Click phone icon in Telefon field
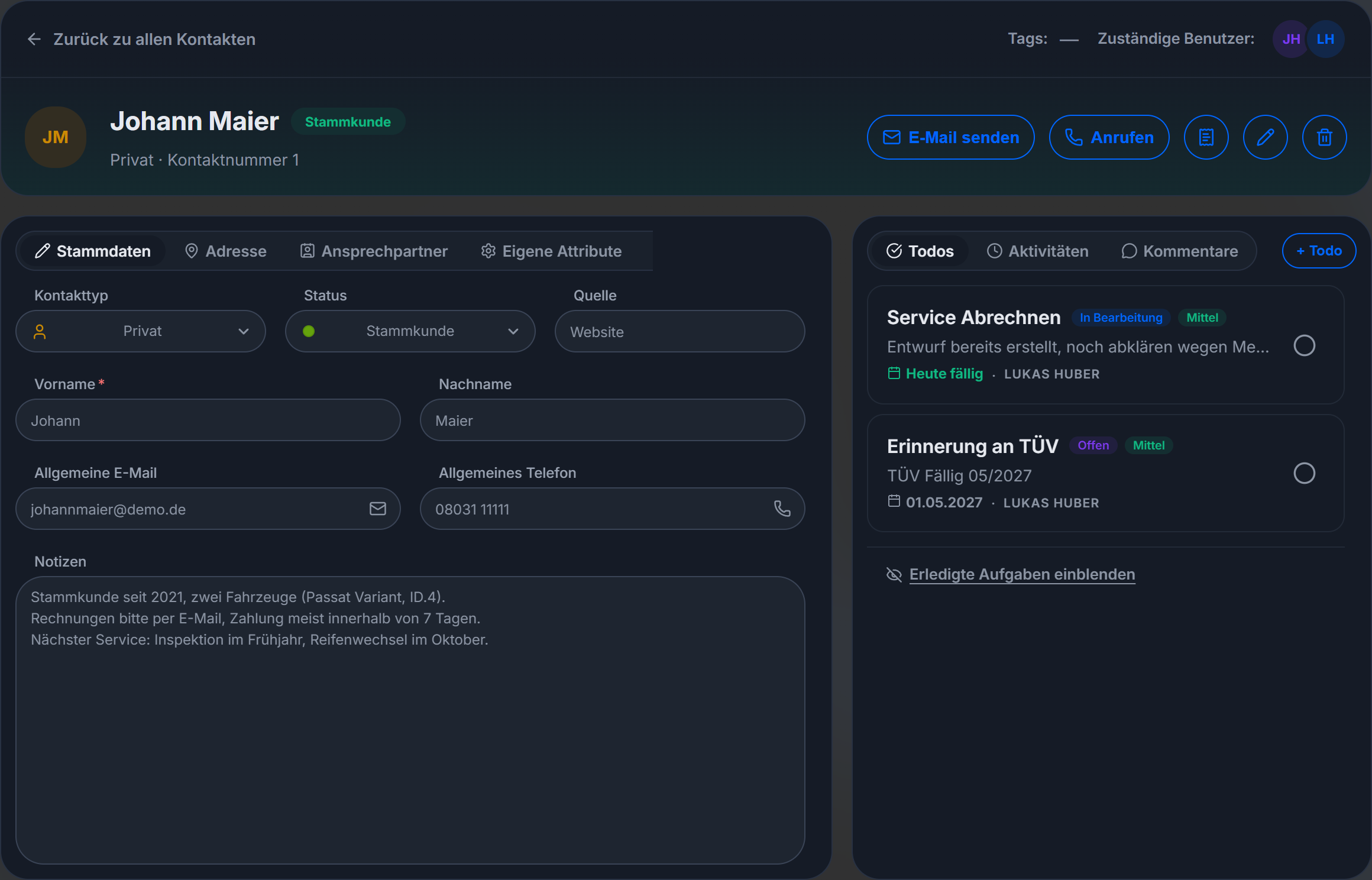 click(x=782, y=509)
